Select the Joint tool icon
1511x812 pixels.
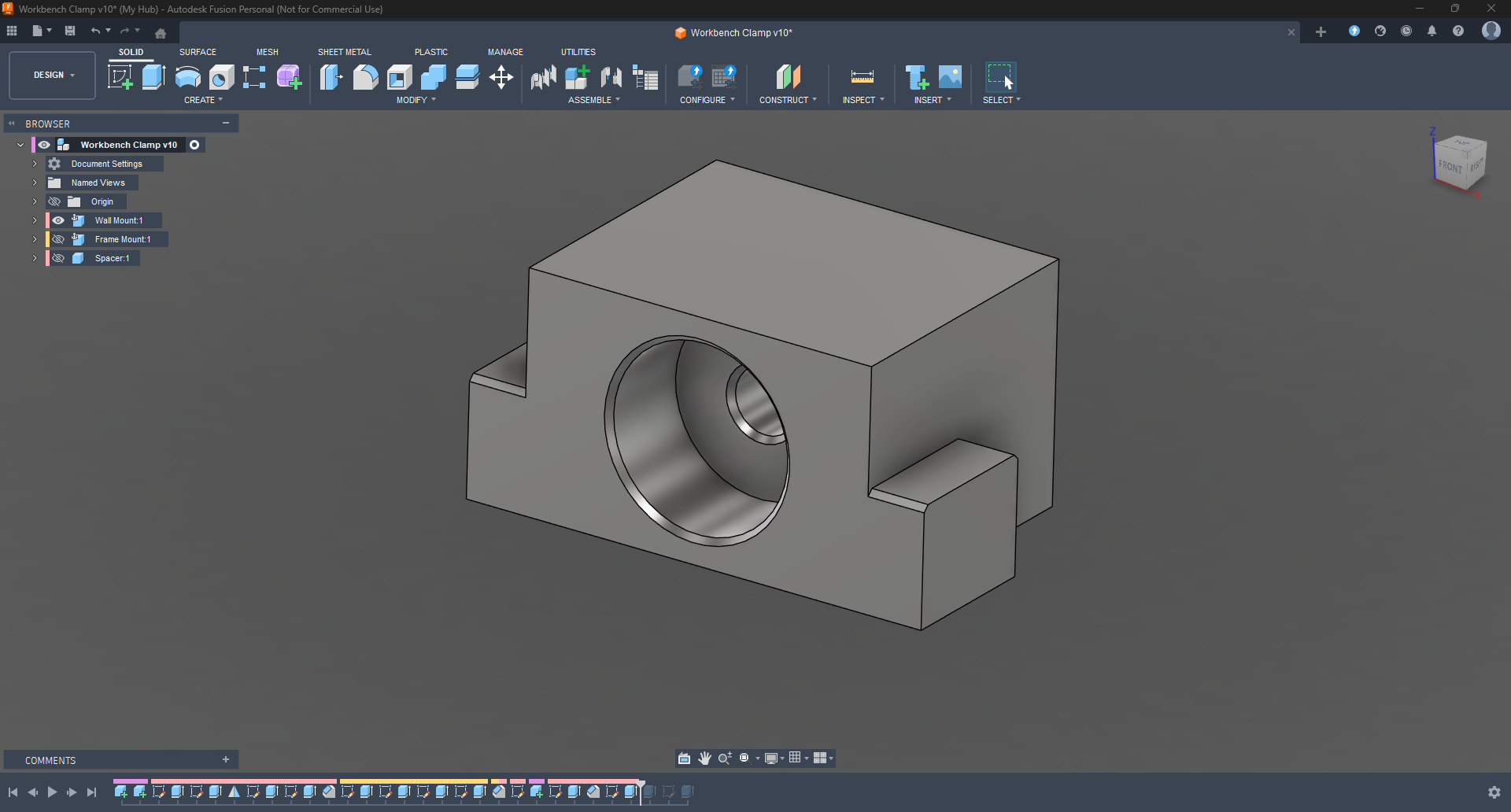(611, 77)
